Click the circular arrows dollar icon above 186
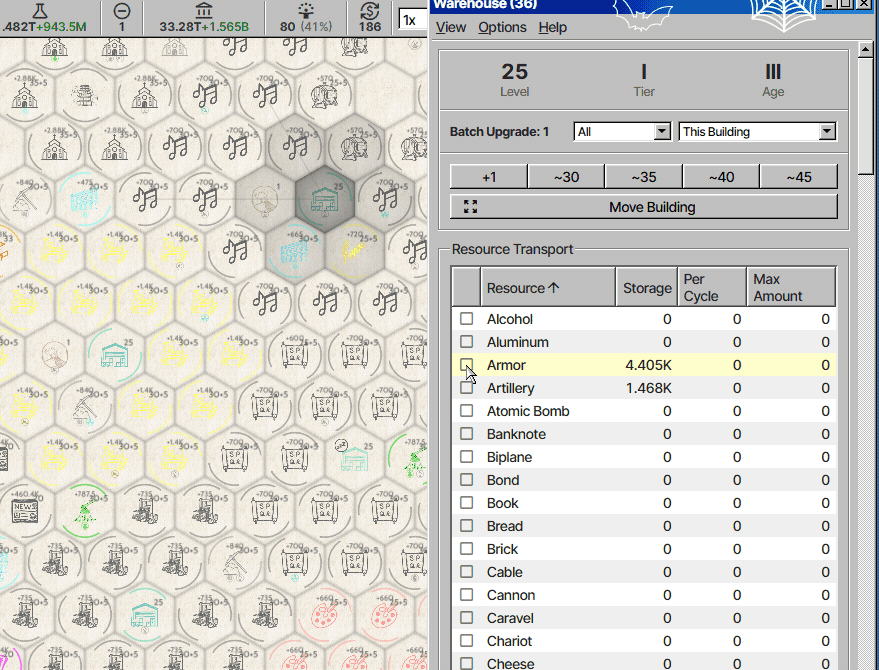This screenshot has width=879, height=670. point(370,10)
